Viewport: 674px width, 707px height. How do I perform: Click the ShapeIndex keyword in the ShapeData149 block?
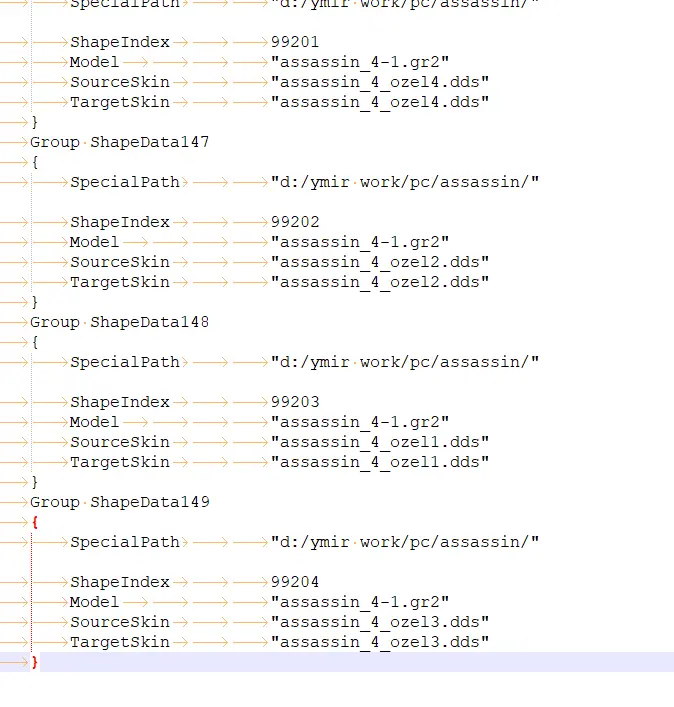120,582
